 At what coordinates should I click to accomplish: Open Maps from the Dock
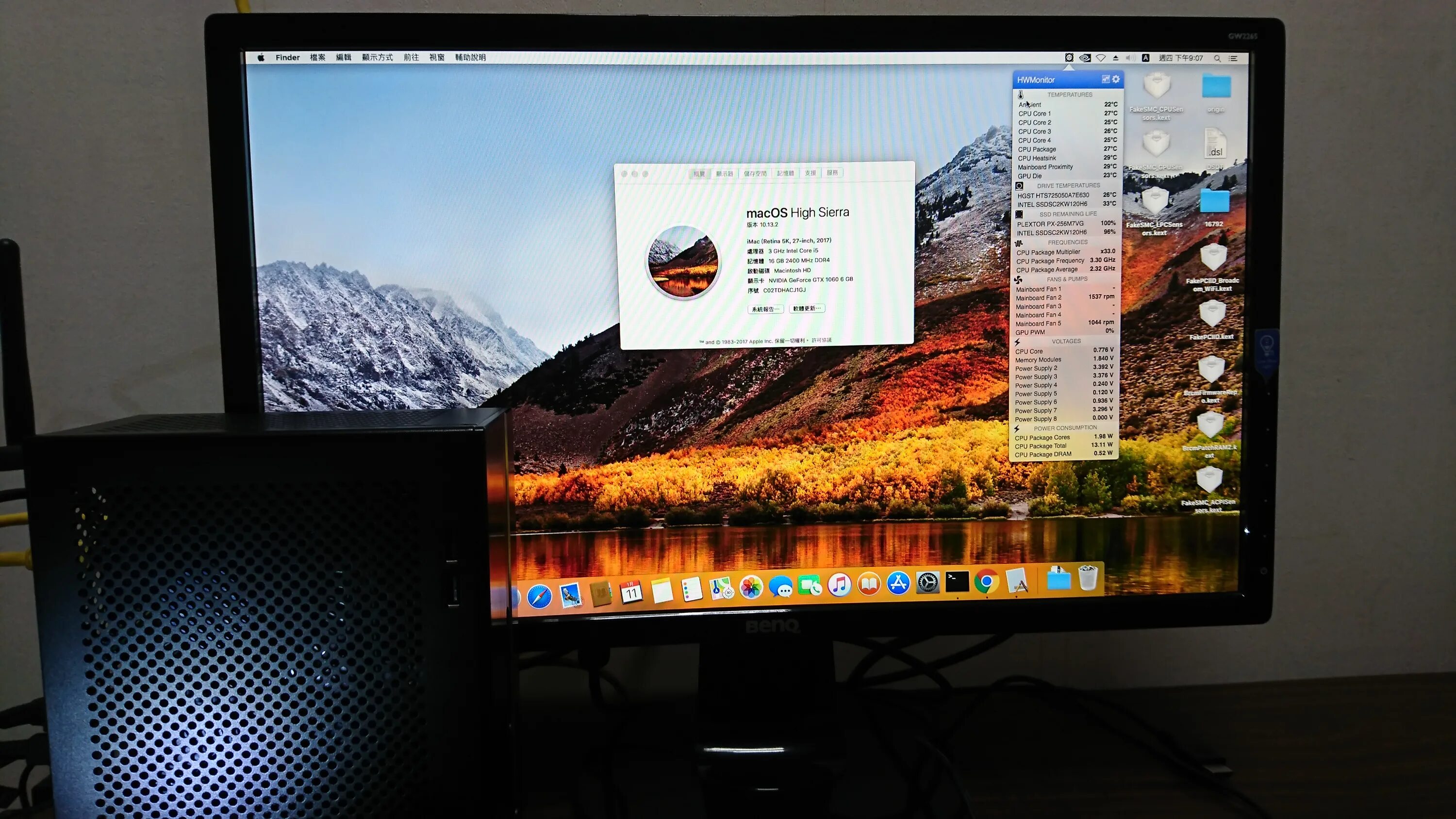722,589
